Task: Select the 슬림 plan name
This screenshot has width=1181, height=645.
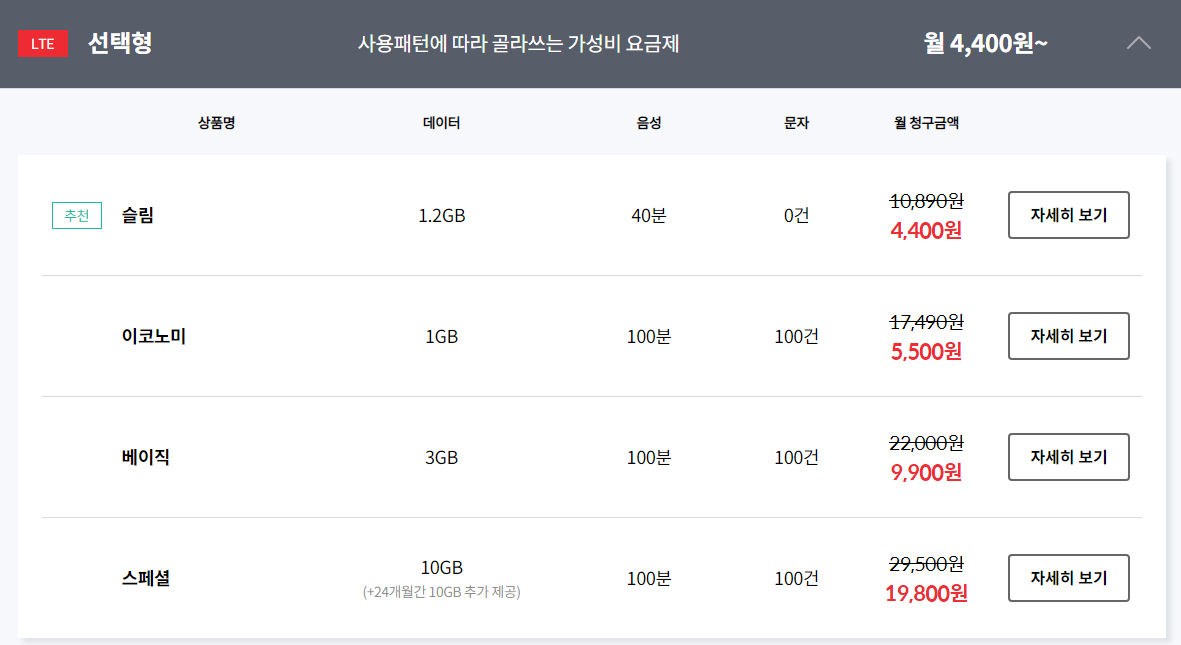Action: 138,216
